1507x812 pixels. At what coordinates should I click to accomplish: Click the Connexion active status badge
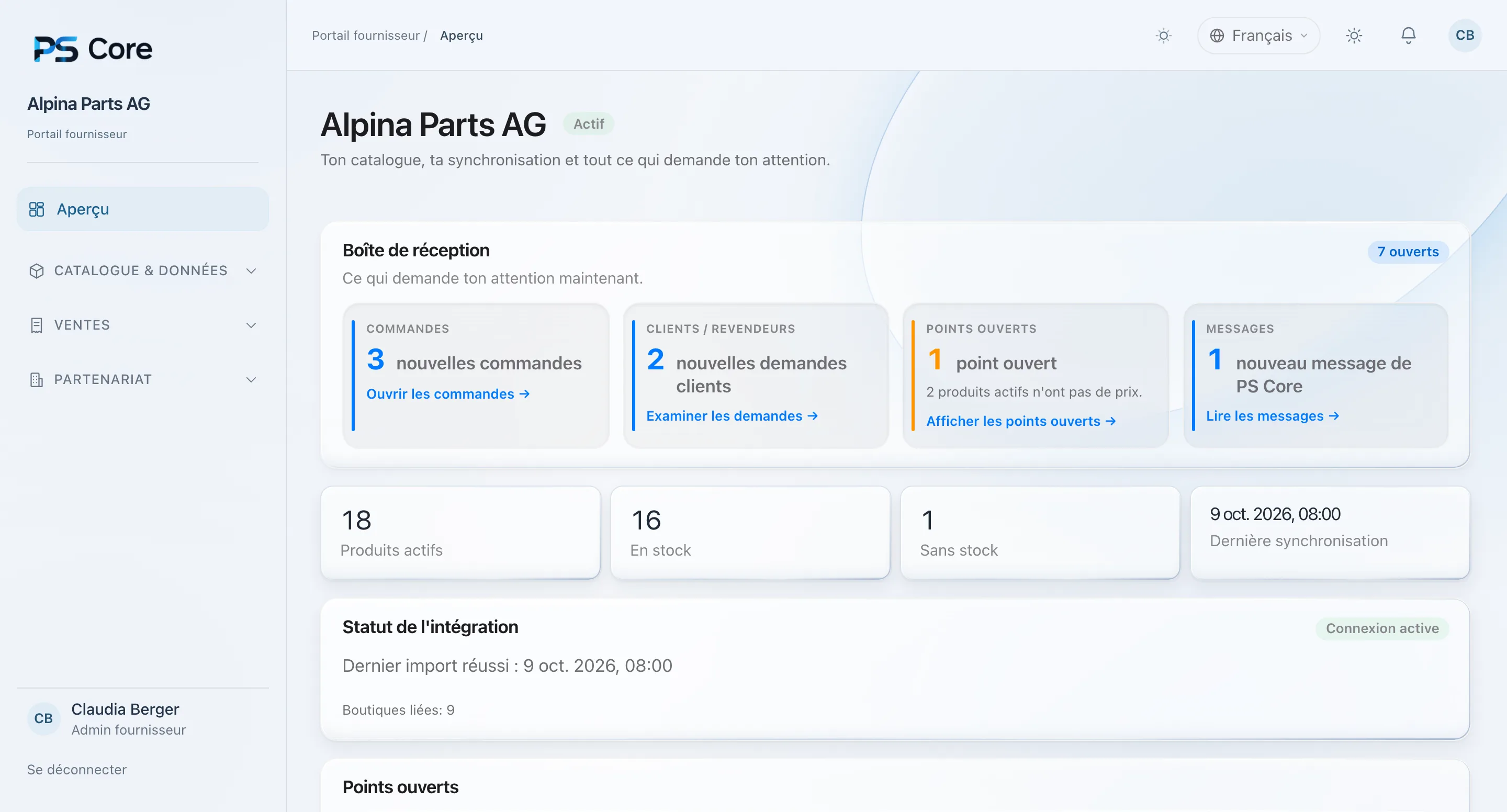(x=1382, y=628)
